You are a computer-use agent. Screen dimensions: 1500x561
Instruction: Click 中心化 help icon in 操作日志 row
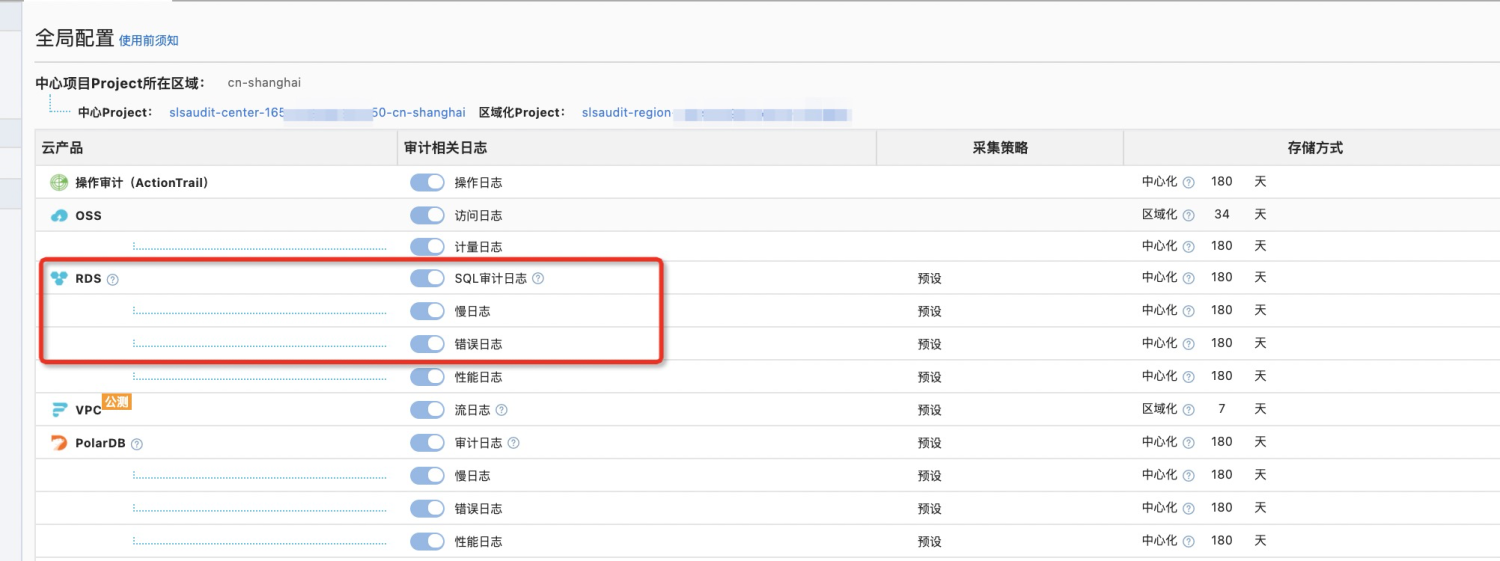(1189, 183)
